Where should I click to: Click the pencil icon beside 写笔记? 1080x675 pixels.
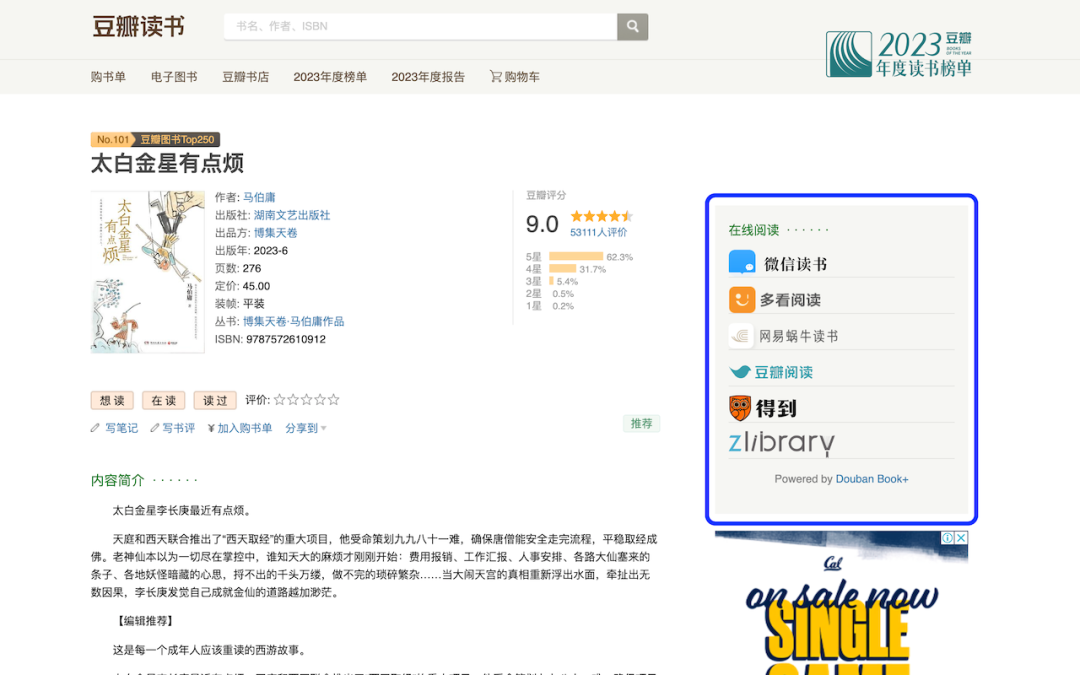pyautogui.click(x=95, y=428)
